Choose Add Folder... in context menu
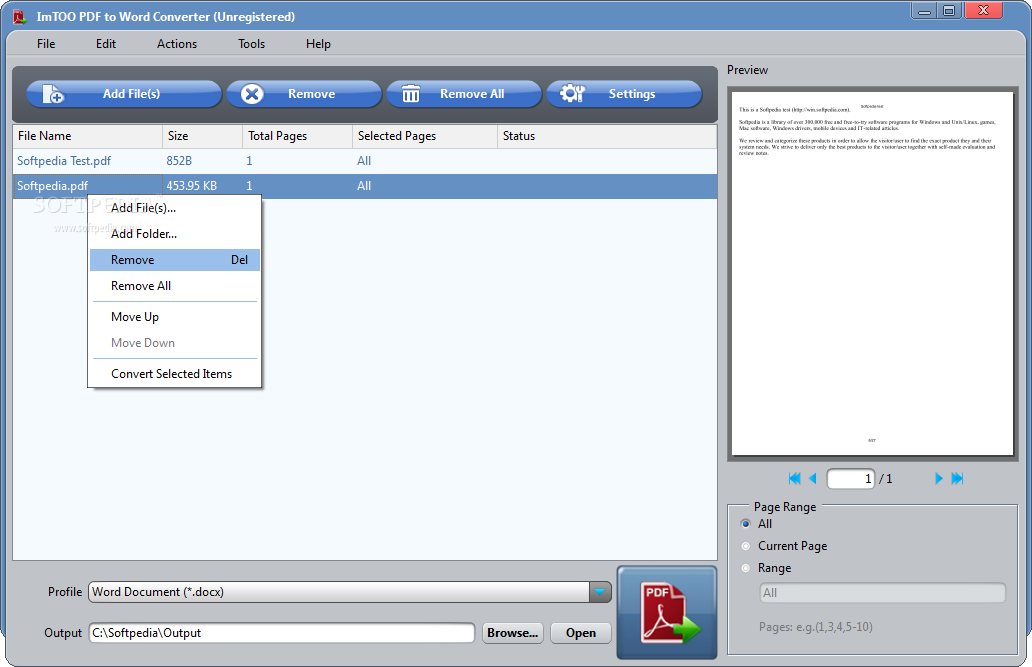This screenshot has height=667, width=1032. tap(174, 234)
